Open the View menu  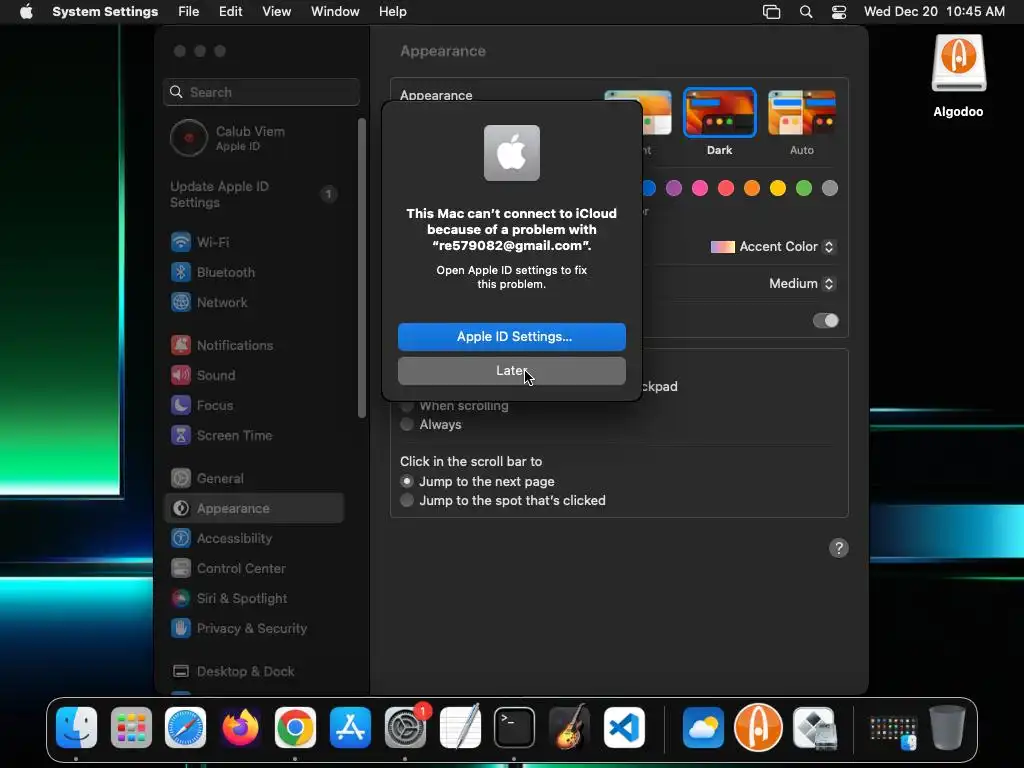point(276,12)
